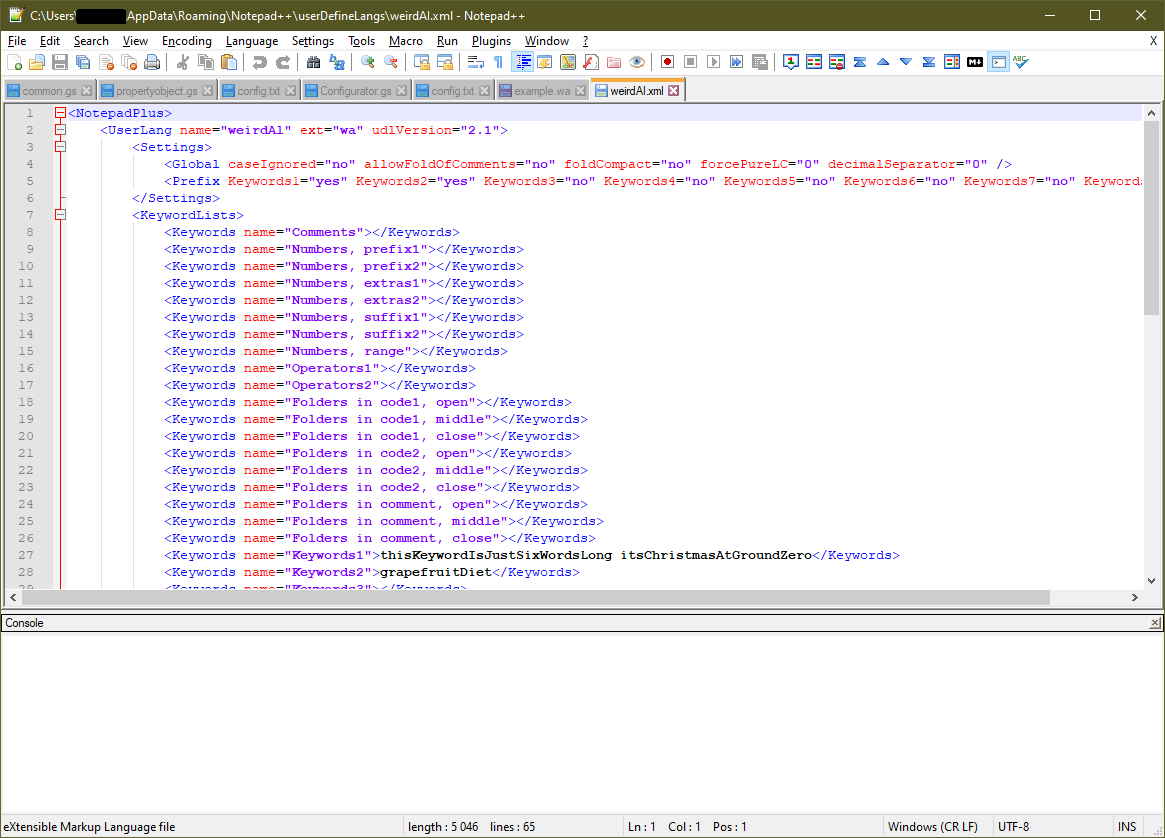Collapse the NotepadPlus node on line 1

click(x=60, y=113)
